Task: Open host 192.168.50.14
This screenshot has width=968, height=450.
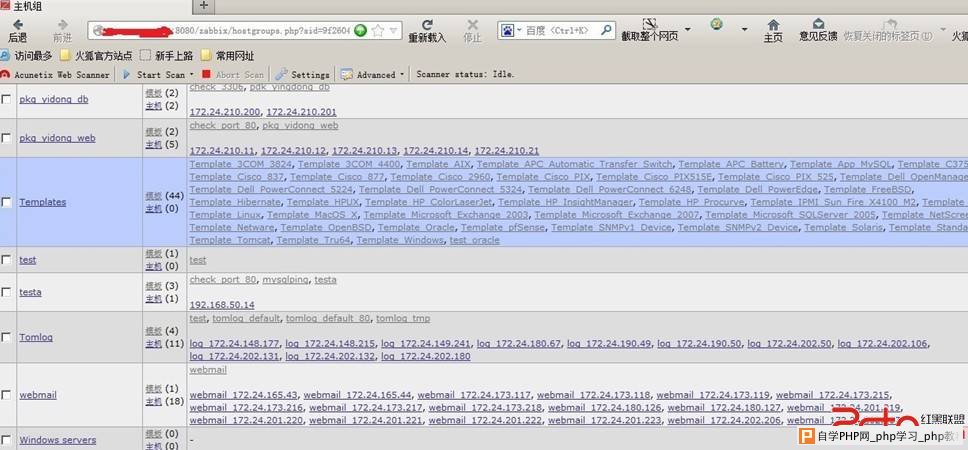Action: click(x=222, y=305)
